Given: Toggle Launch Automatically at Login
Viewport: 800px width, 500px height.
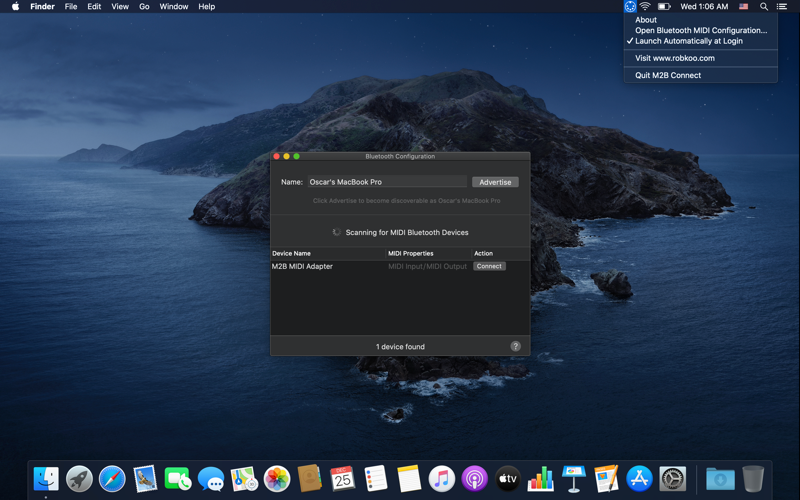Looking at the screenshot, I should [x=689, y=41].
